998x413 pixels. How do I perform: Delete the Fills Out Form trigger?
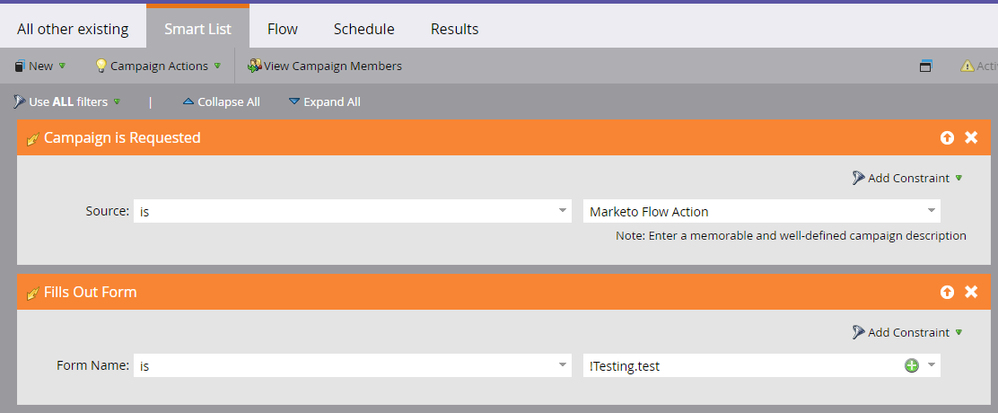point(971,292)
